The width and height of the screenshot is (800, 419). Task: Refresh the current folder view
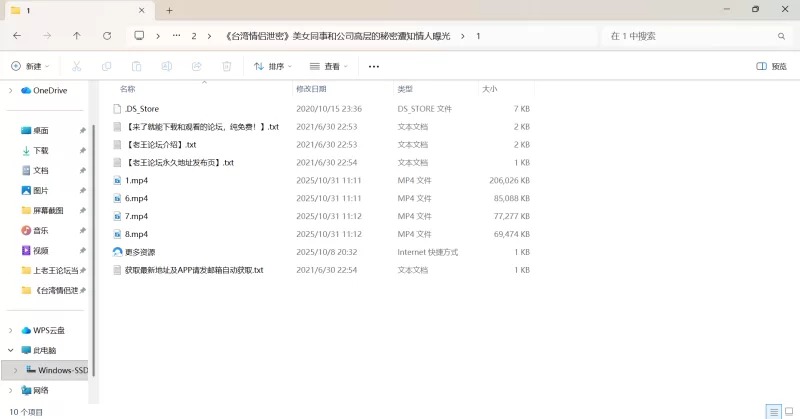[107, 36]
